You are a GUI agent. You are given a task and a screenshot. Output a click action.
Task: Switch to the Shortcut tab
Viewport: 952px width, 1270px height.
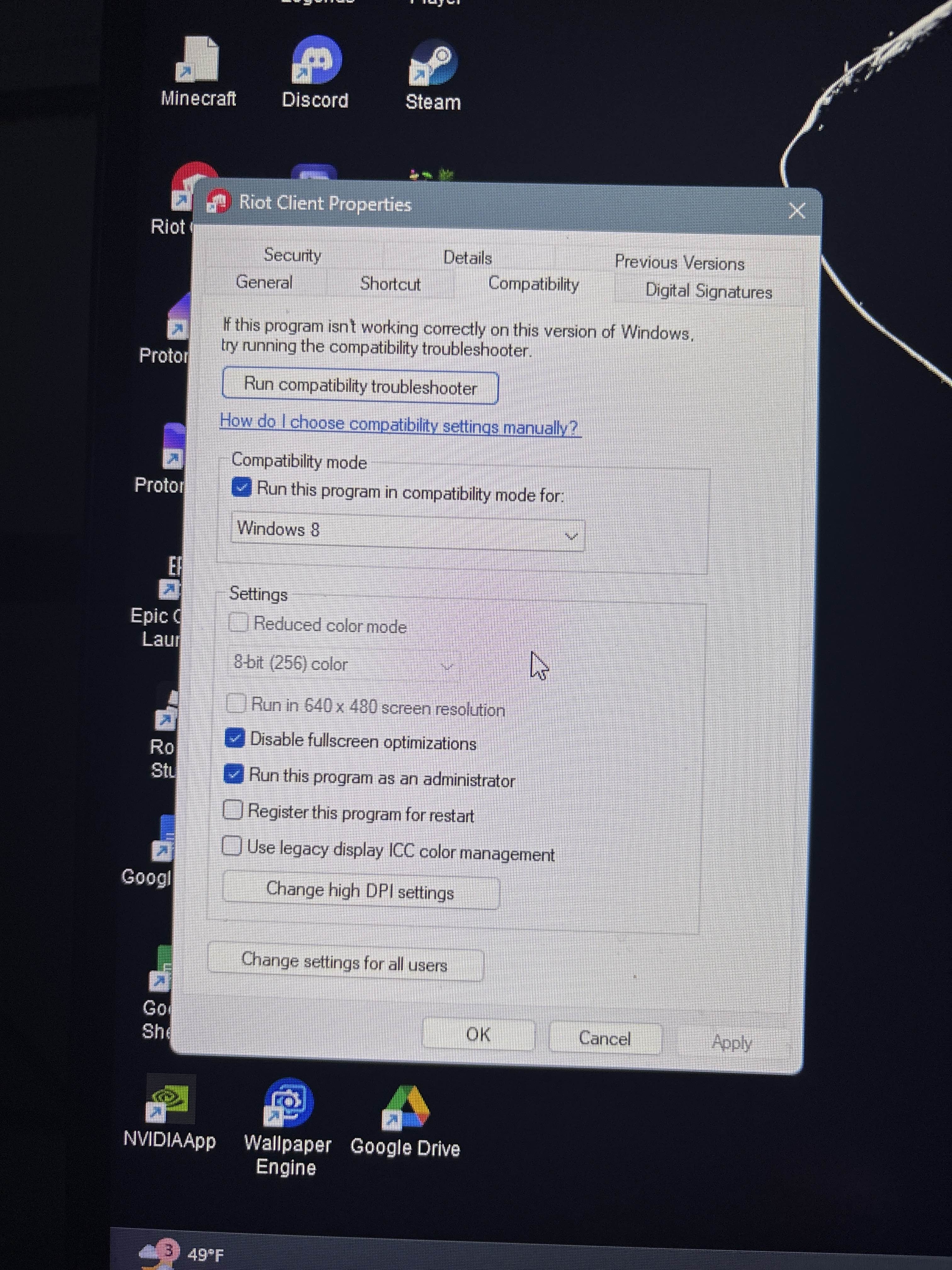[x=390, y=283]
